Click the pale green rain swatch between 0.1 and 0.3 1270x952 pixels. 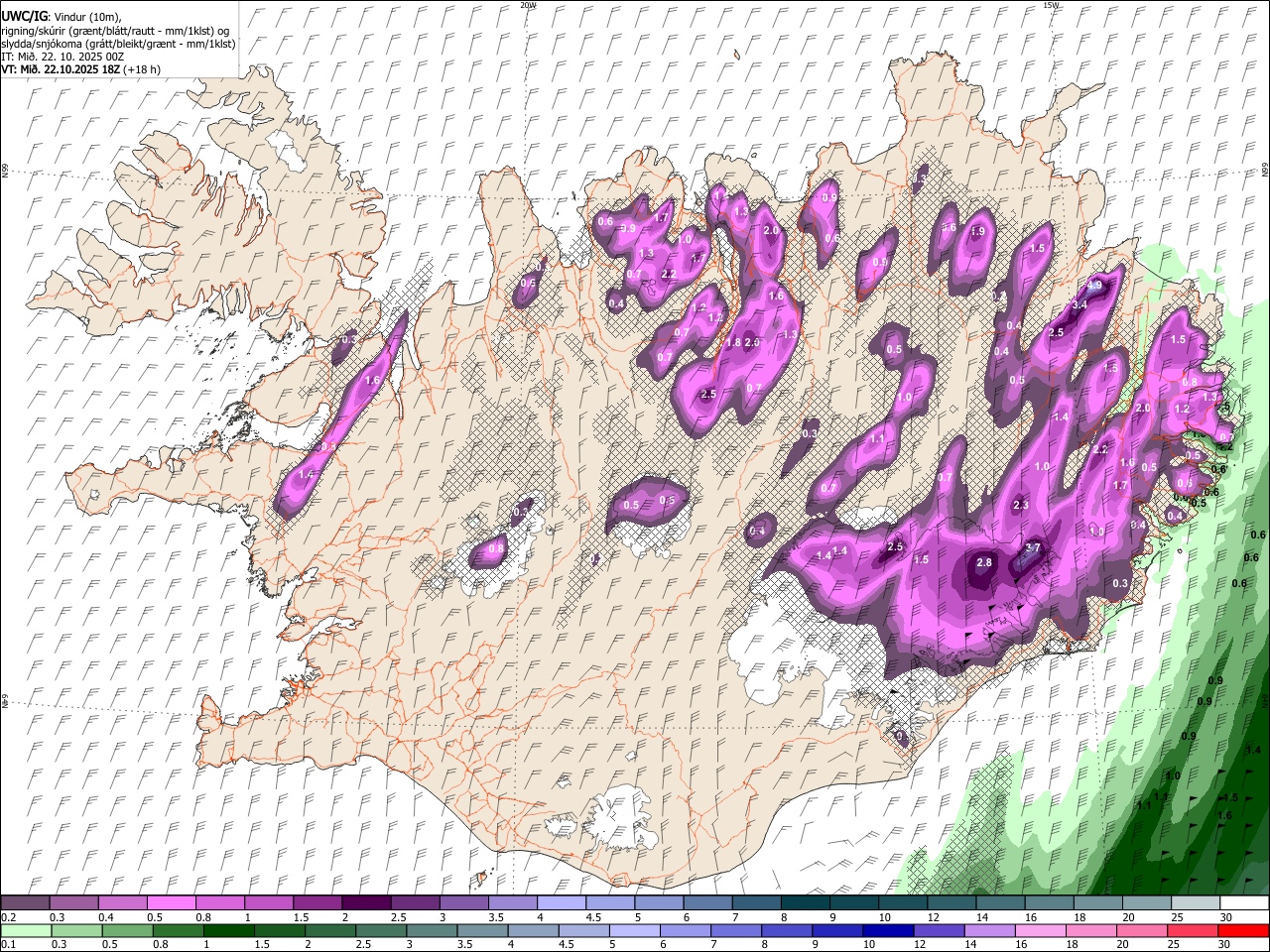pyautogui.click(x=24, y=931)
